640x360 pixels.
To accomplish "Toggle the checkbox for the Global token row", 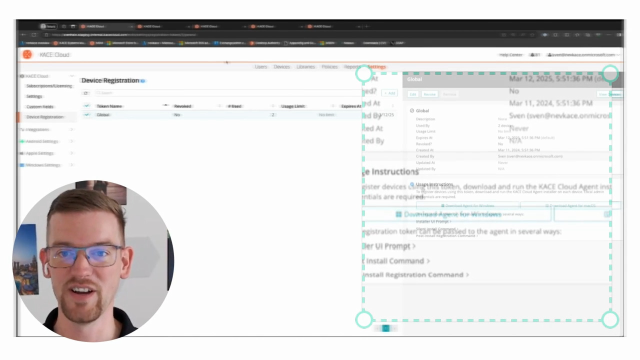I will tap(87, 115).
